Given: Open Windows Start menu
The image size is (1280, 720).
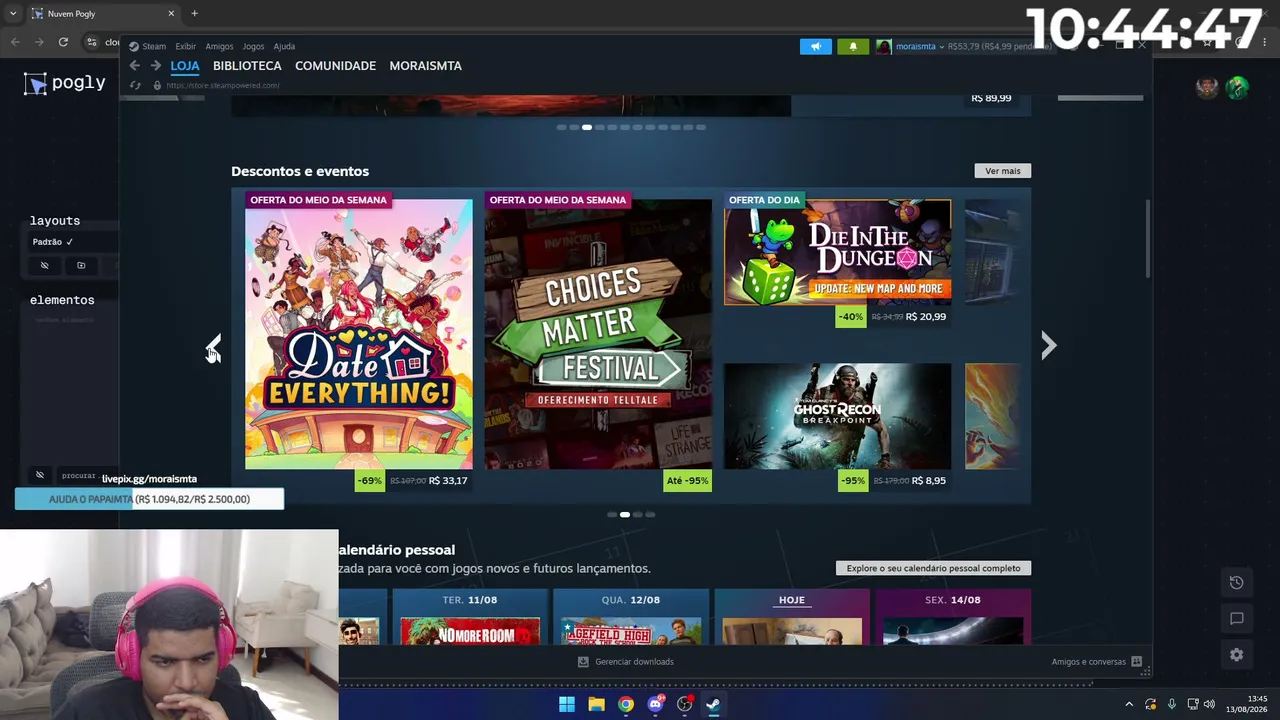Looking at the screenshot, I should [567, 704].
